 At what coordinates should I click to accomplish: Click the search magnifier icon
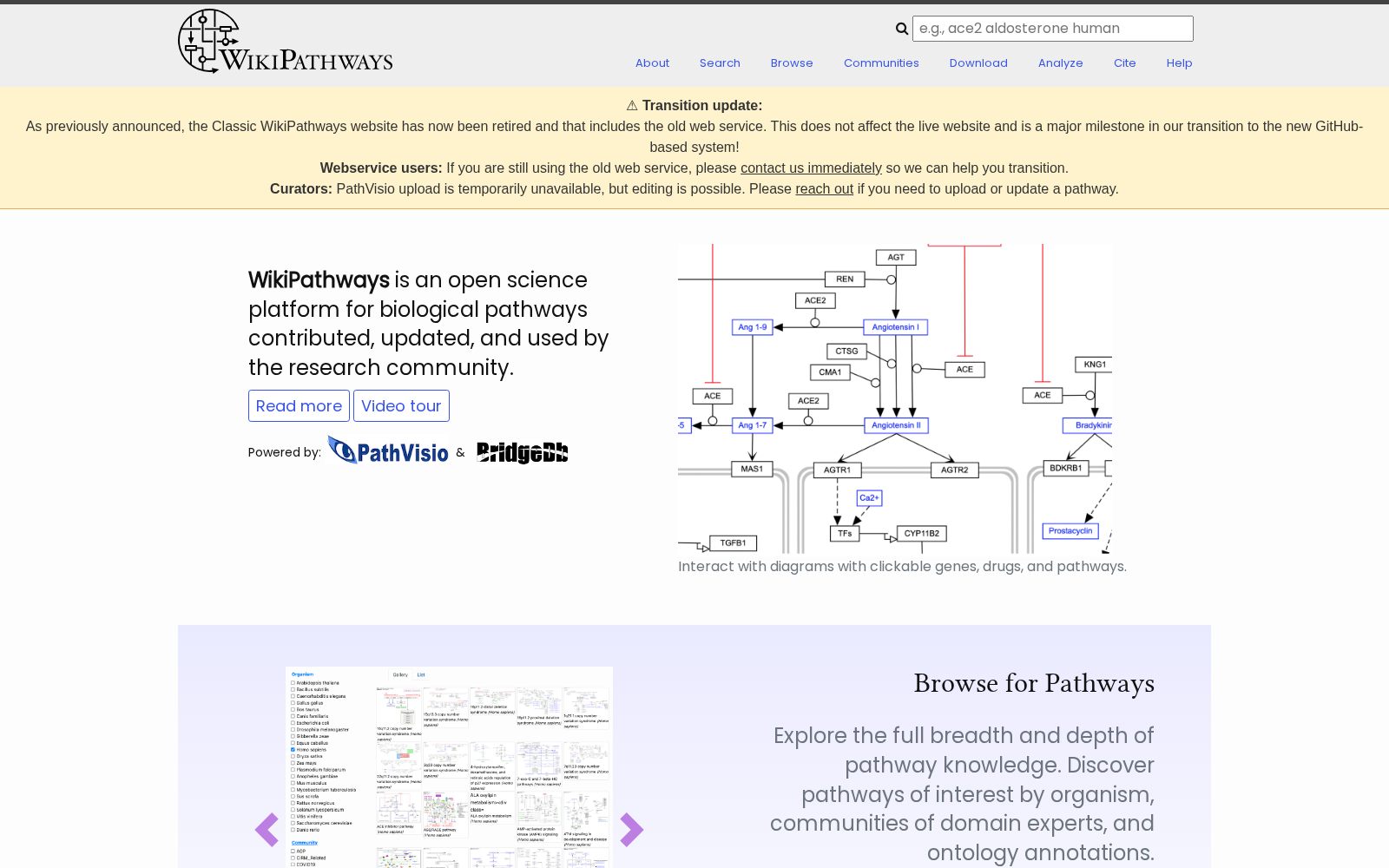pos(902,29)
